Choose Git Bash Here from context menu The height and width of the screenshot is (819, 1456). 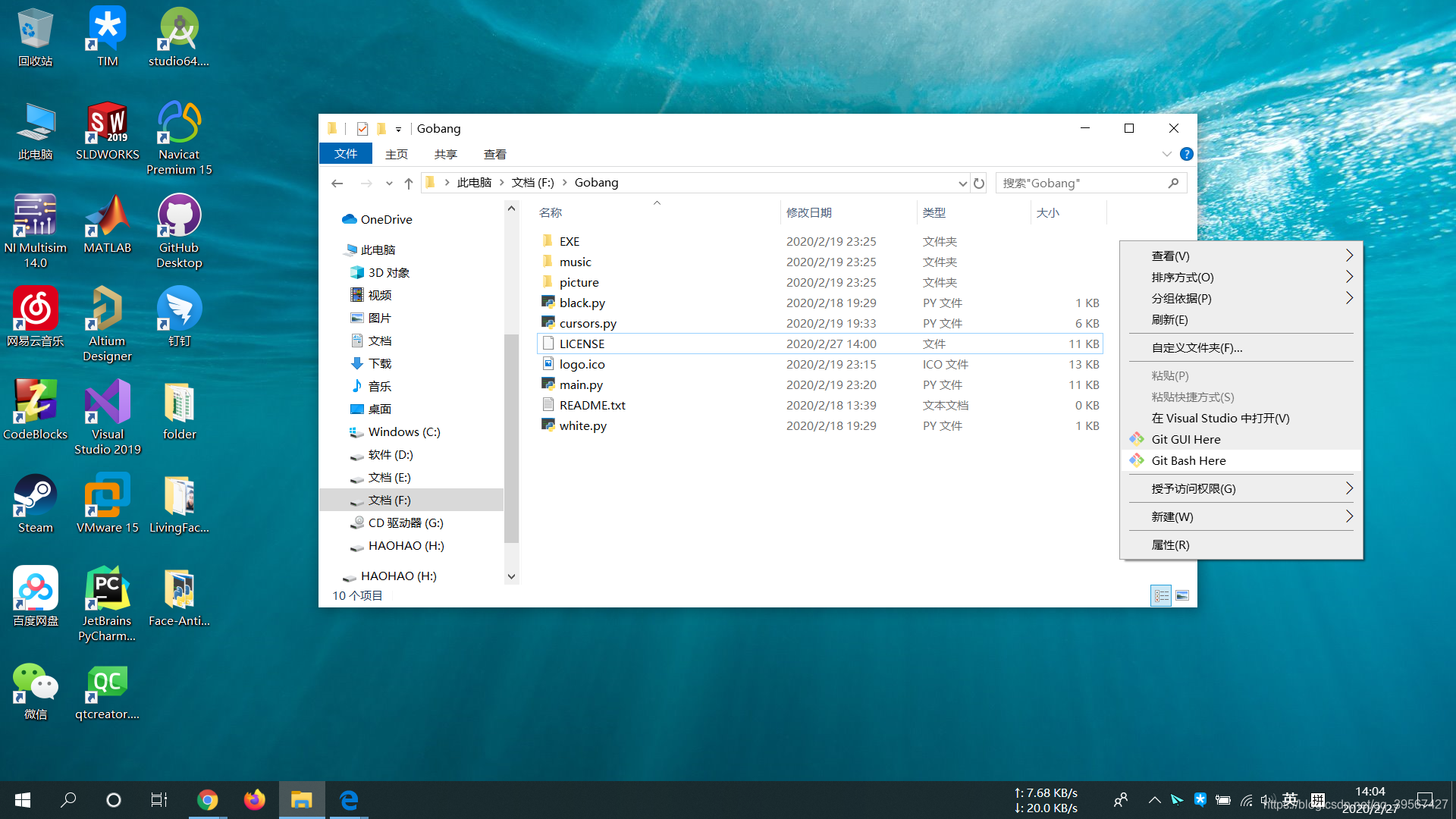pyautogui.click(x=1241, y=460)
